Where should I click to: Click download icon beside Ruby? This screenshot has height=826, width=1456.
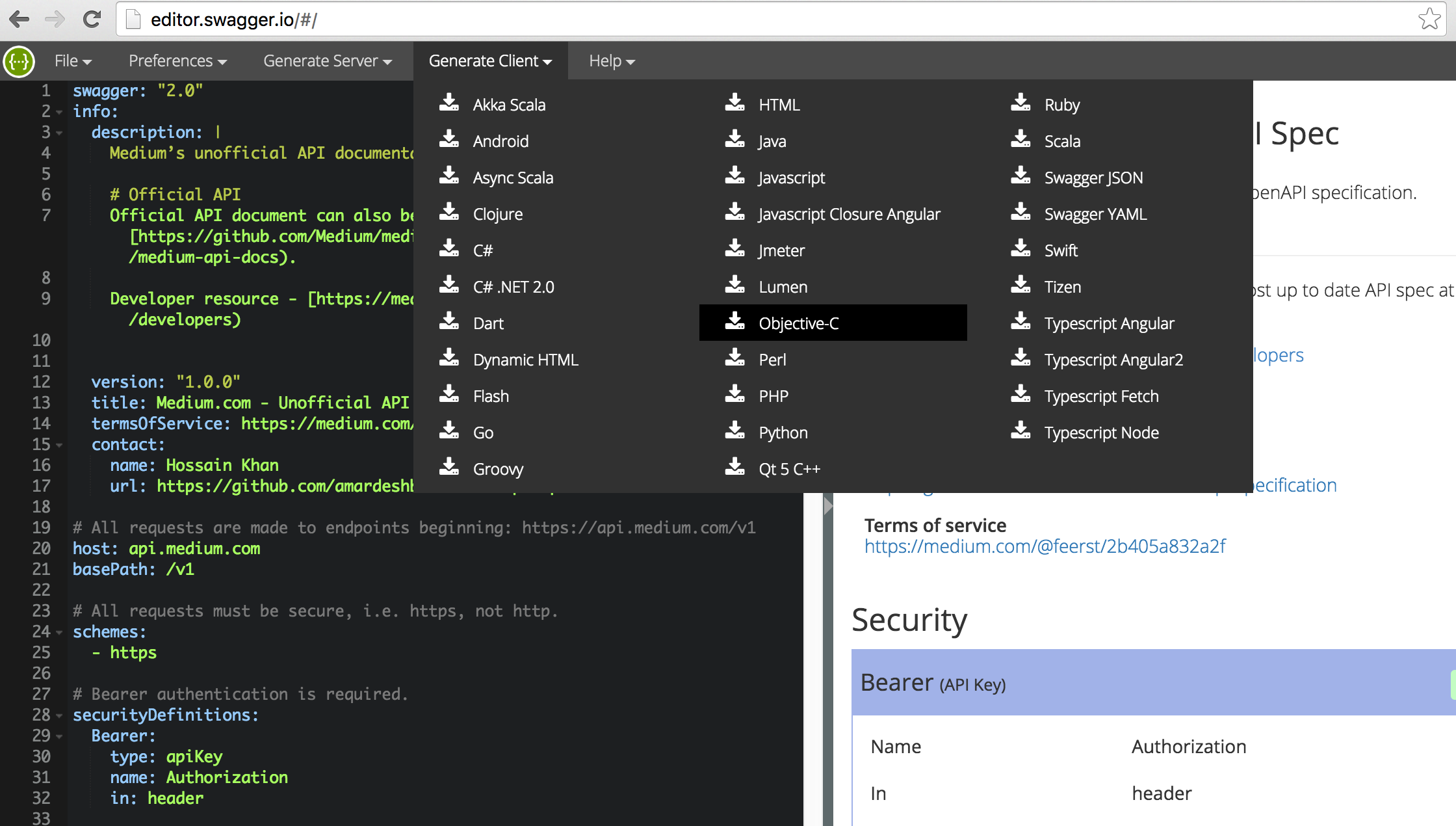1021,102
